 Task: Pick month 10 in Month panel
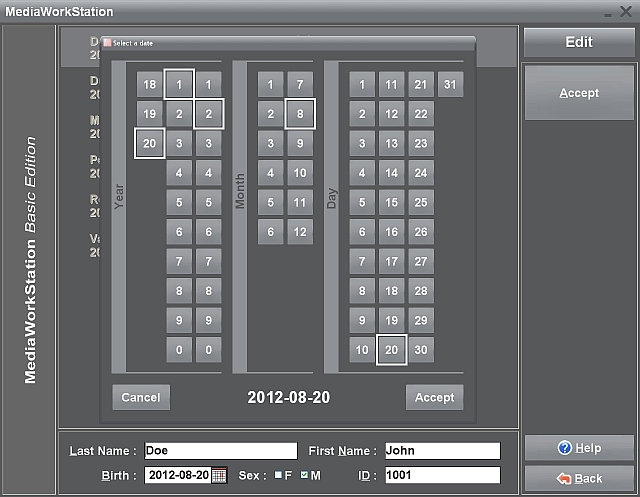pyautogui.click(x=300, y=173)
